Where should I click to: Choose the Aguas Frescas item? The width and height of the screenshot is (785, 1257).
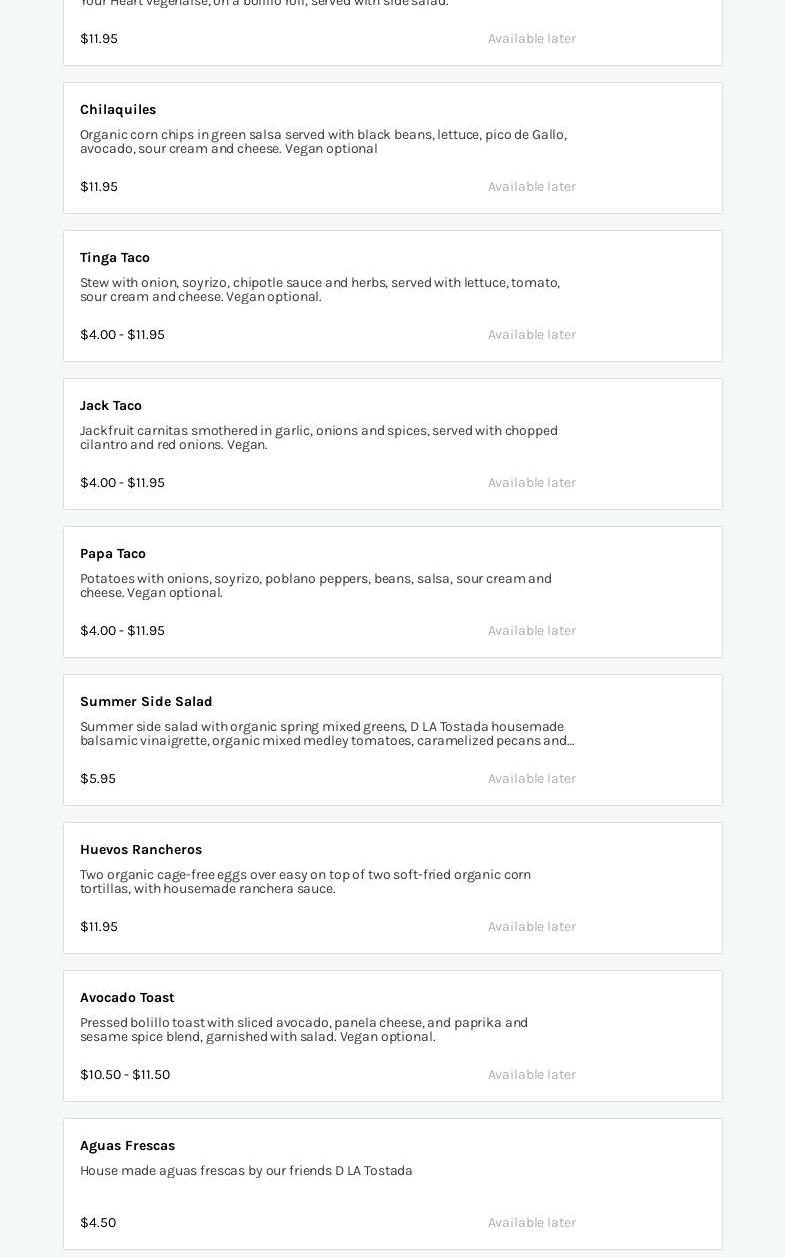[x=127, y=1146]
